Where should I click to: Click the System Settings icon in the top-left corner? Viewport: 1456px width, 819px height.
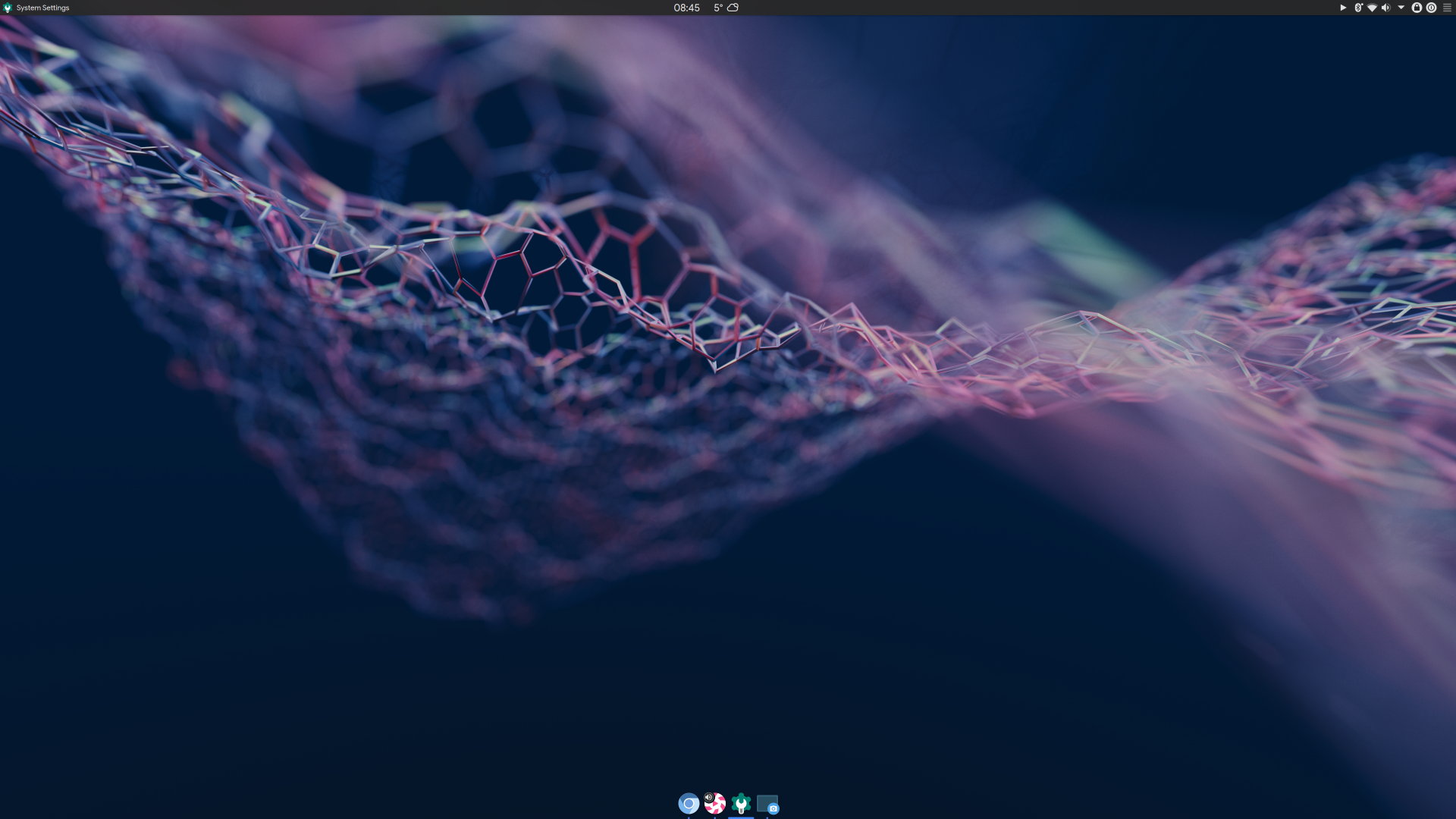(x=7, y=7)
